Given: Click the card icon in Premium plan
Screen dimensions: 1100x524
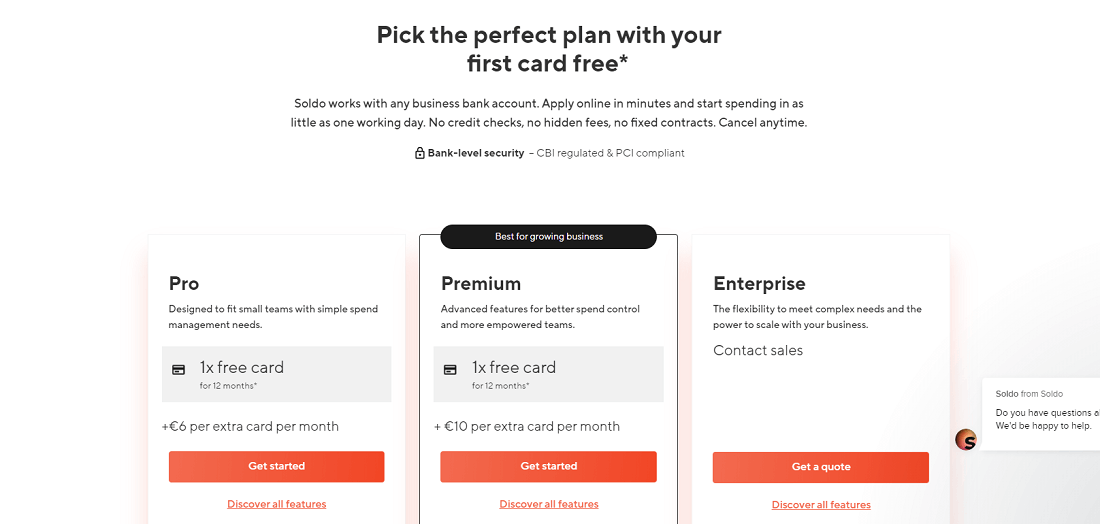Looking at the screenshot, I should [x=450, y=370].
